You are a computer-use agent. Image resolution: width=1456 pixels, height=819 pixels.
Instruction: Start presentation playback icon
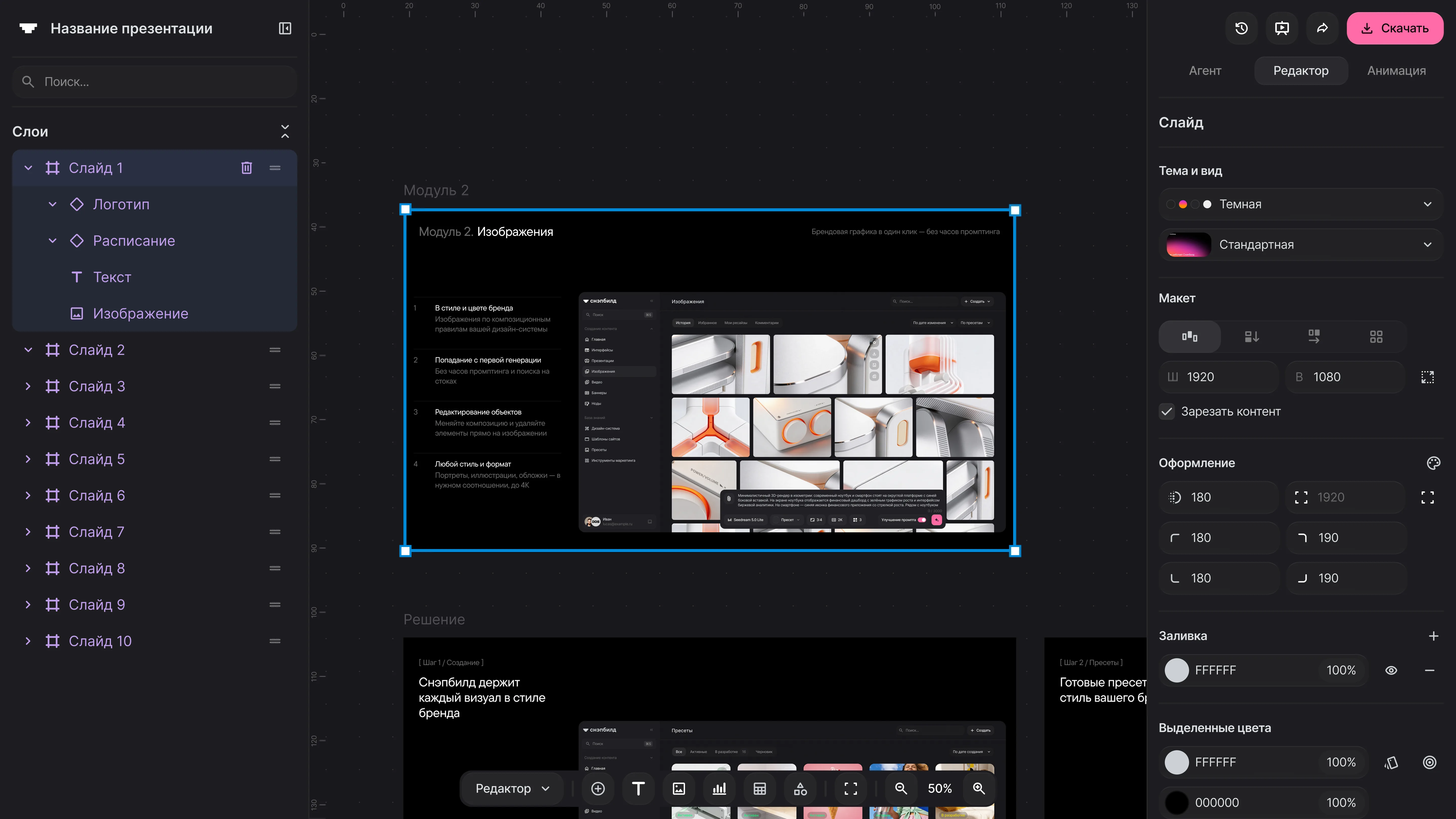[x=1282, y=28]
